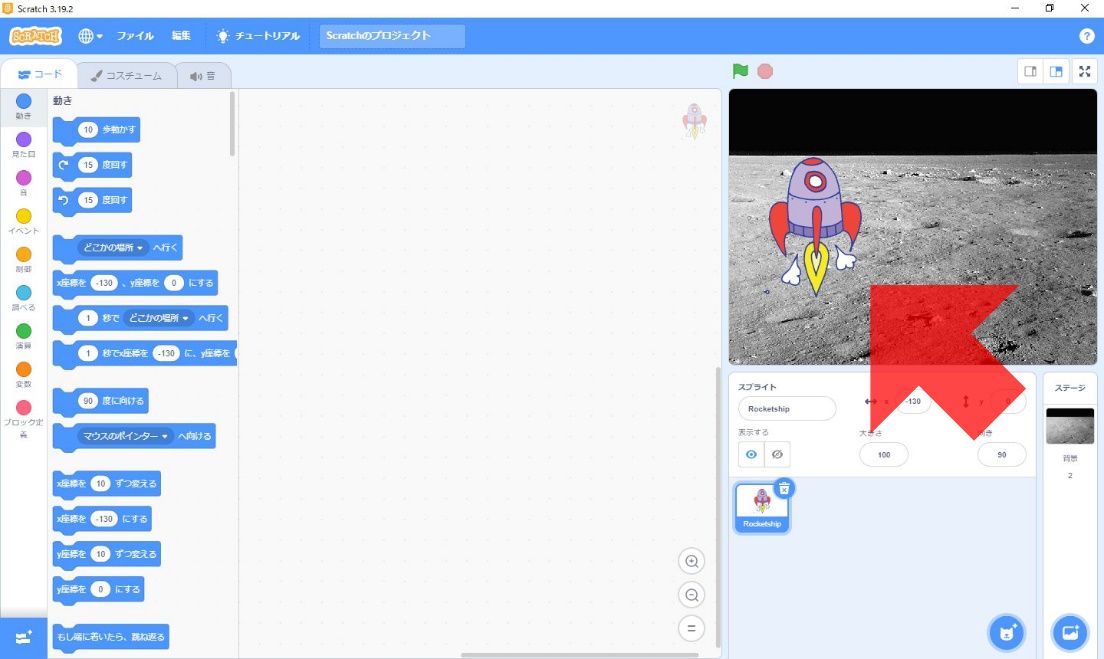
Task: Select the ブロック定義 my blocks category
Action: tap(23, 419)
